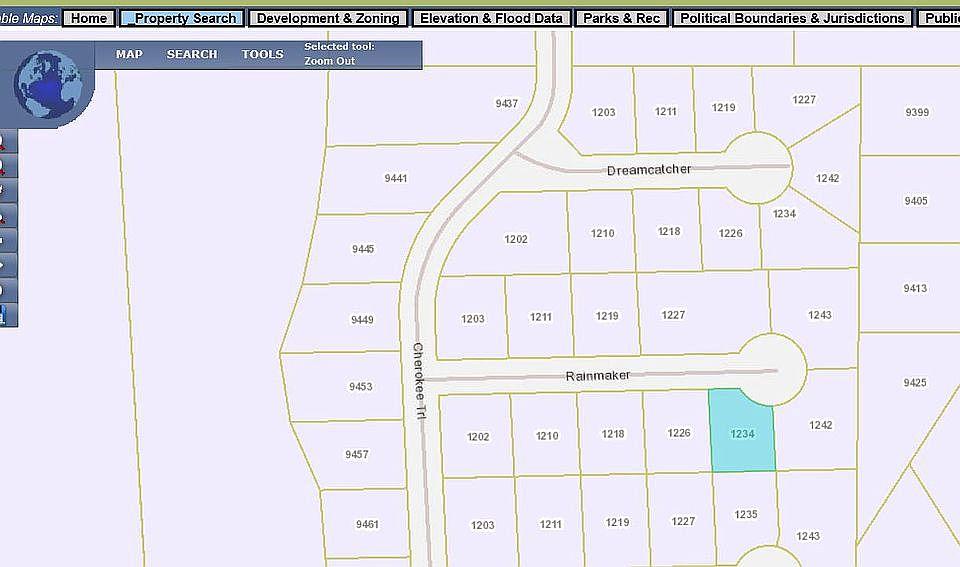Open the SEARCH menu
This screenshot has width=960, height=567.
192,54
